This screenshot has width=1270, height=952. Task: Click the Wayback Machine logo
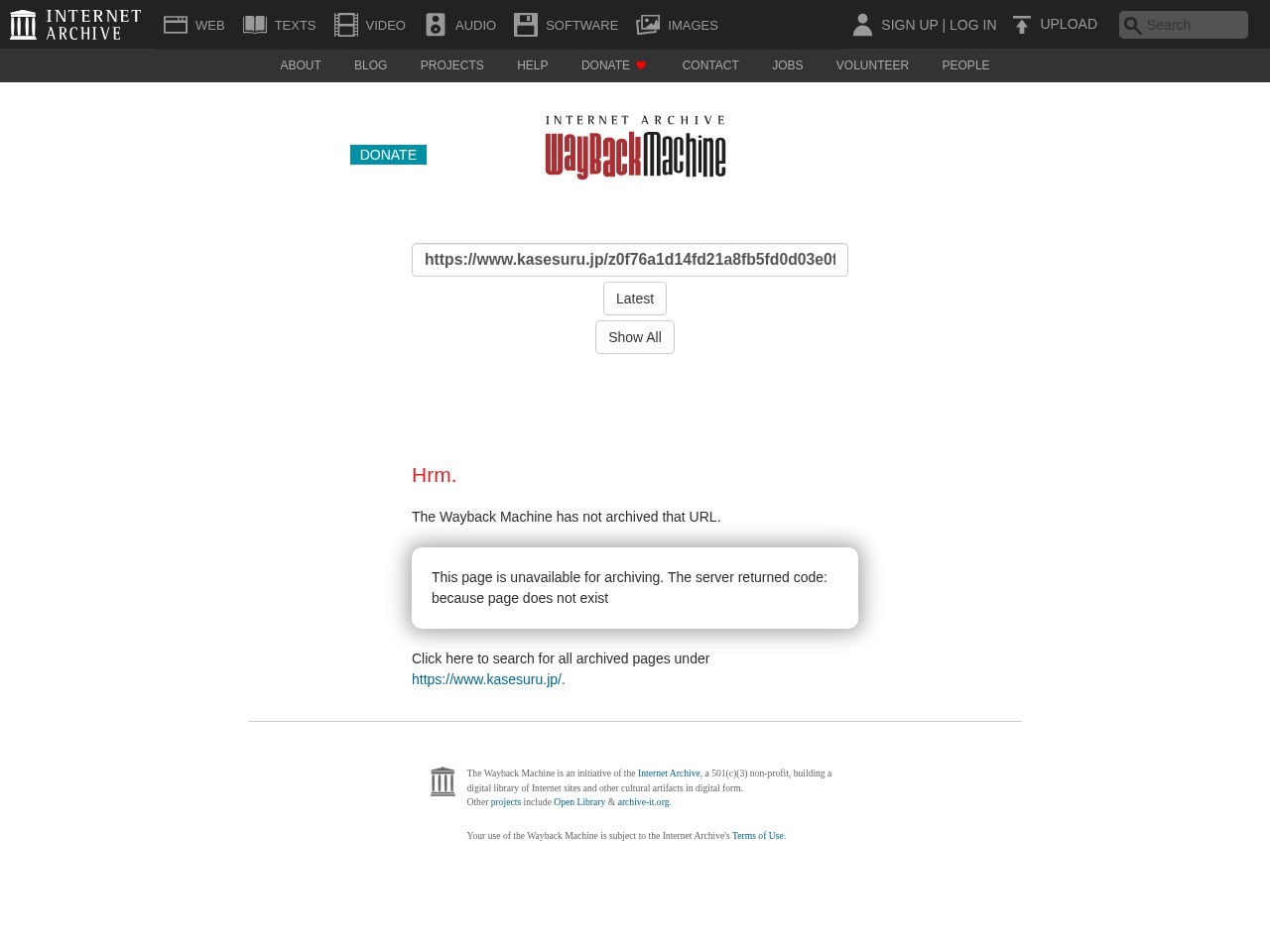click(635, 147)
